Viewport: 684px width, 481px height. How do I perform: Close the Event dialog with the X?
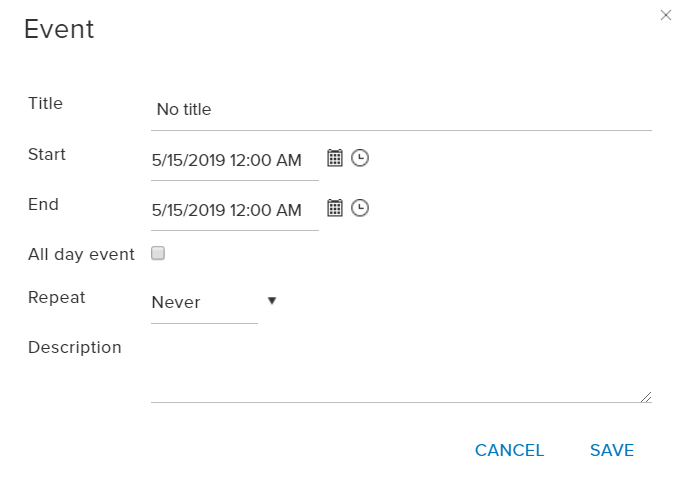(x=666, y=15)
